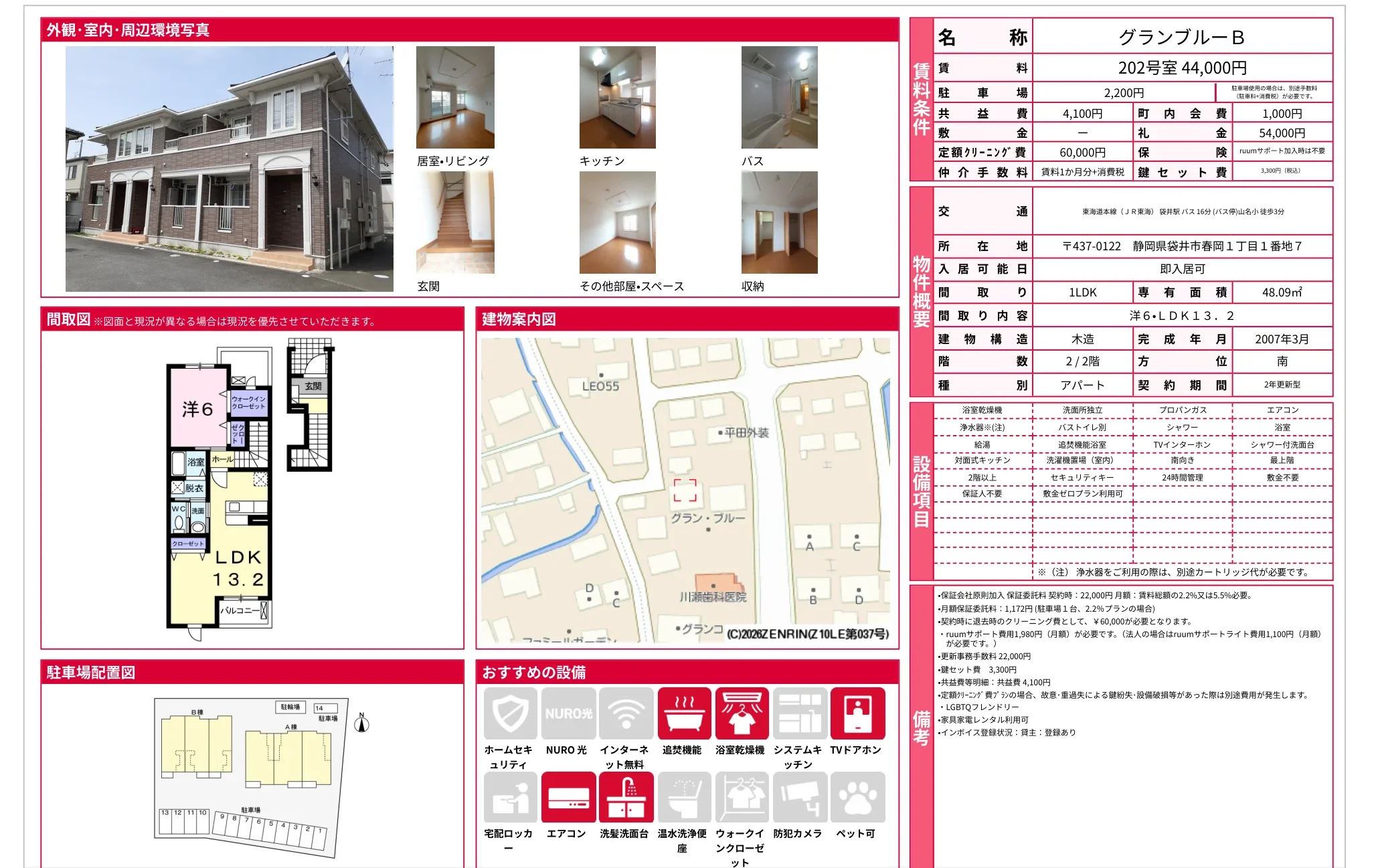Open the 居室・リビング photo
The height and width of the screenshot is (868, 1376).
(x=455, y=97)
